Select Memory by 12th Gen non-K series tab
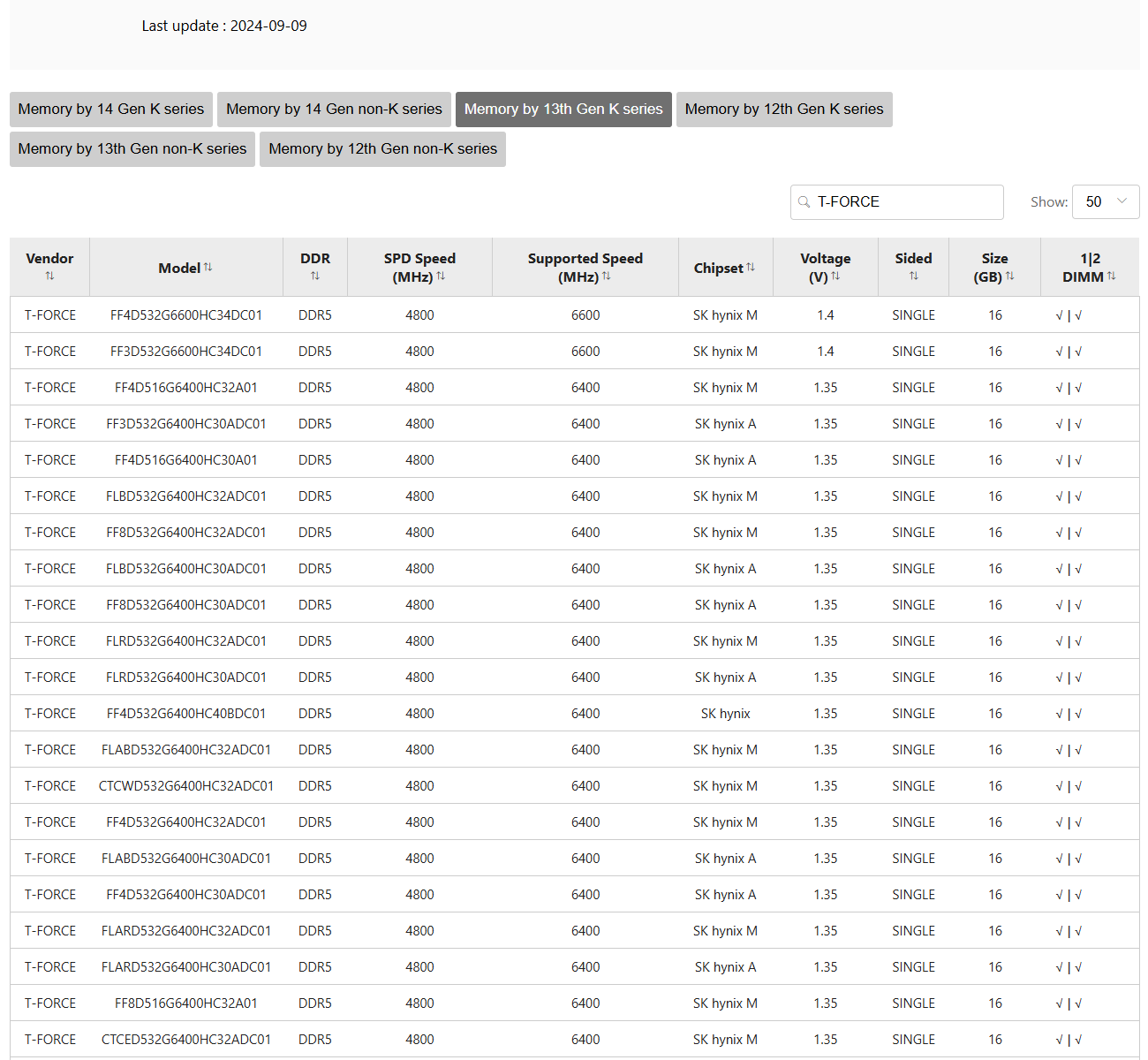Viewport: 1148px width, 1060px height. tap(382, 149)
